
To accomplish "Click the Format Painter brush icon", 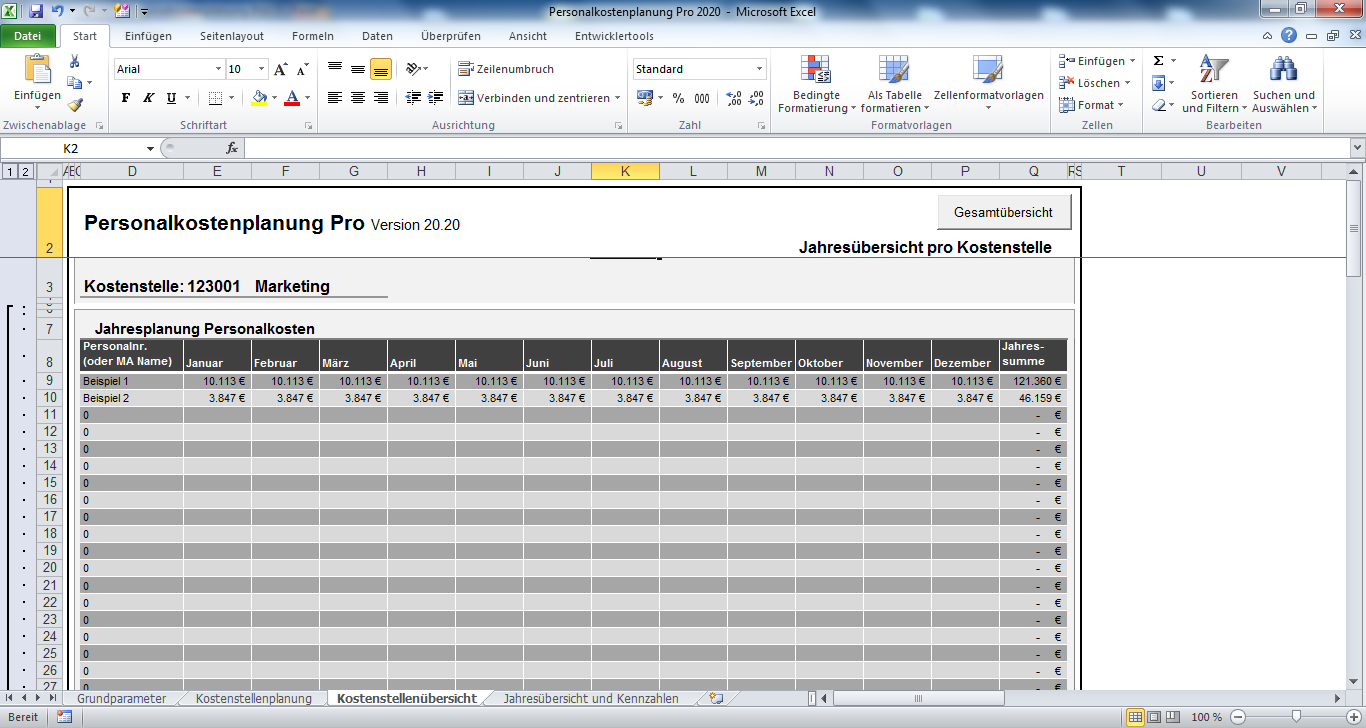I will click(x=75, y=105).
